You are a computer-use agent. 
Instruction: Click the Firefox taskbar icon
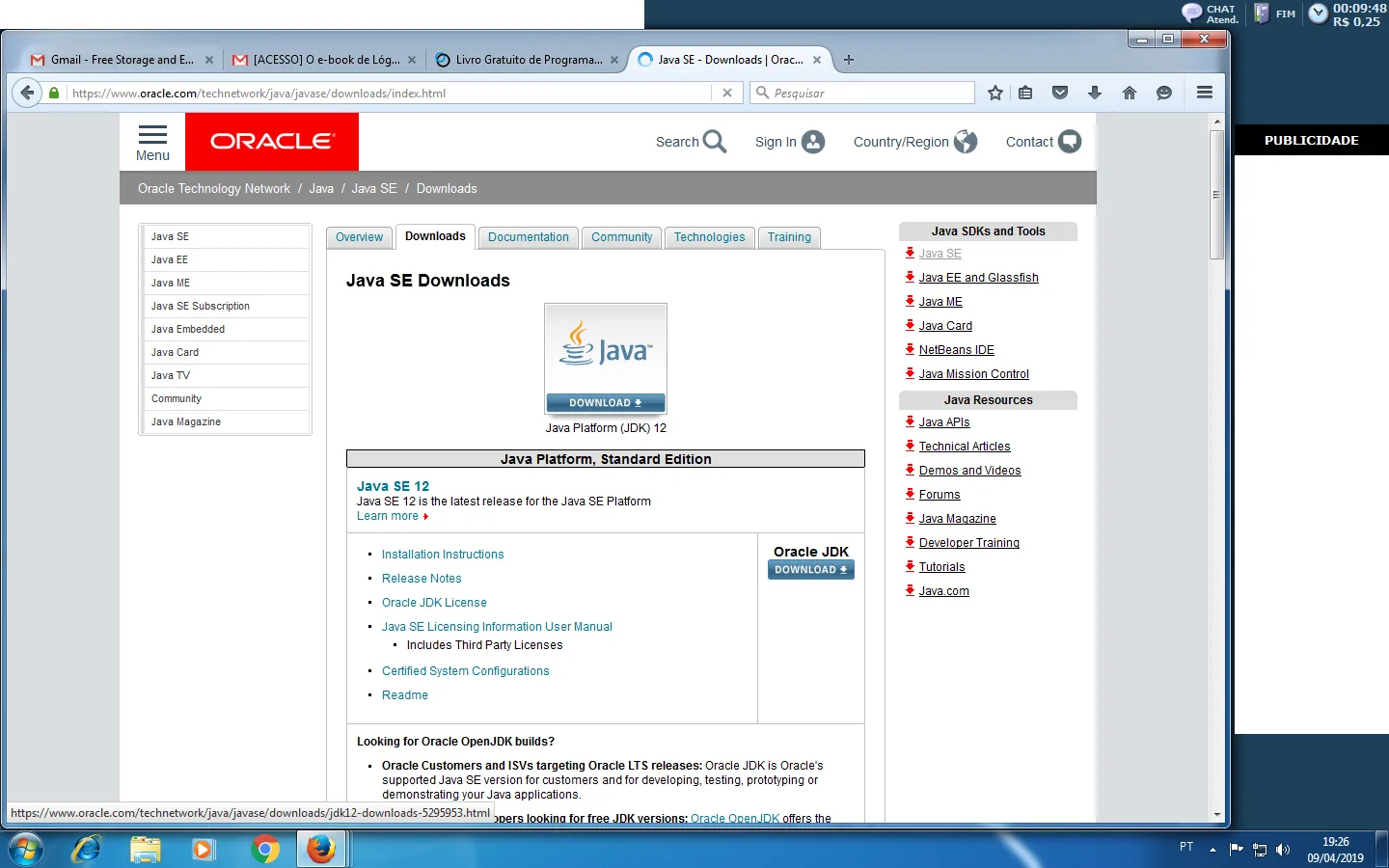[x=321, y=849]
